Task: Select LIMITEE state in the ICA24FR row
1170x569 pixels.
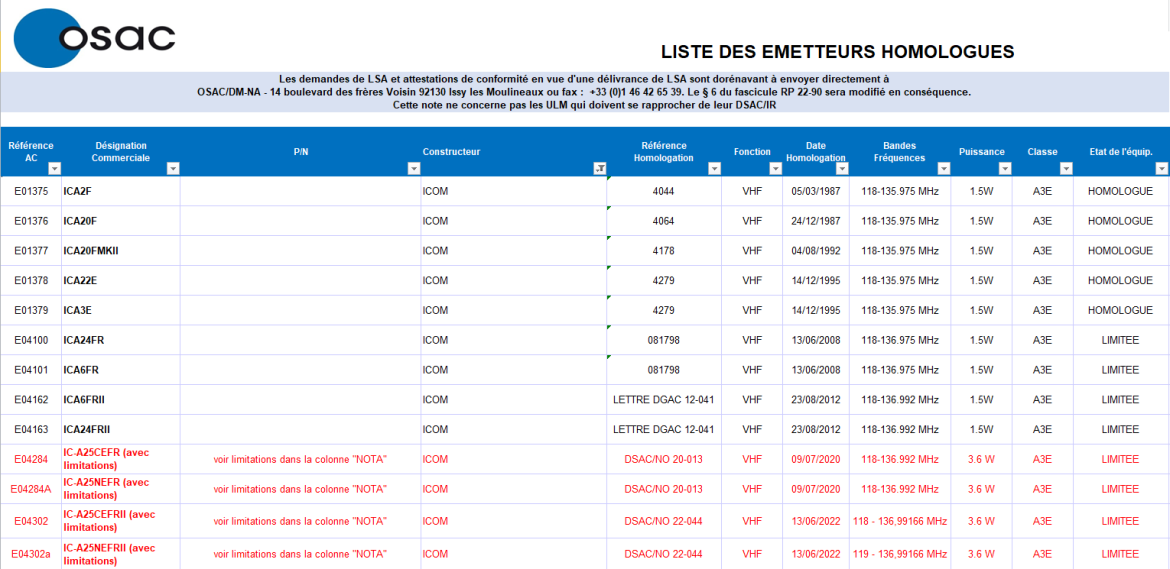Action: 1120,340
